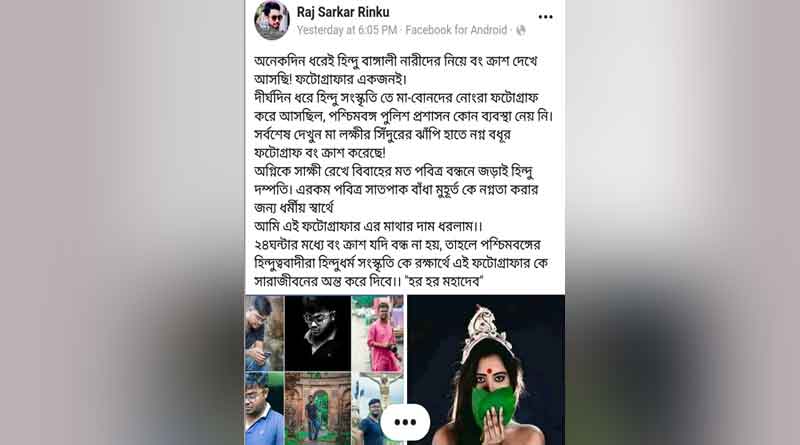Tap the floating three-dot bubble over photos
This screenshot has width=800, height=445.
coord(405,422)
